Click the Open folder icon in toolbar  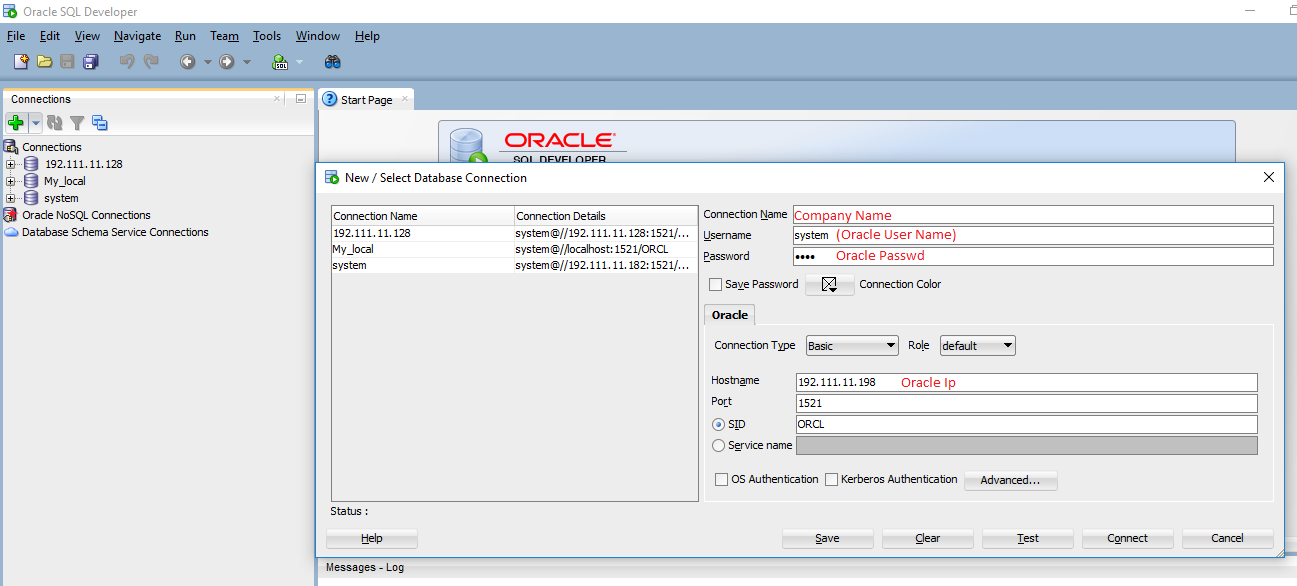[44, 62]
